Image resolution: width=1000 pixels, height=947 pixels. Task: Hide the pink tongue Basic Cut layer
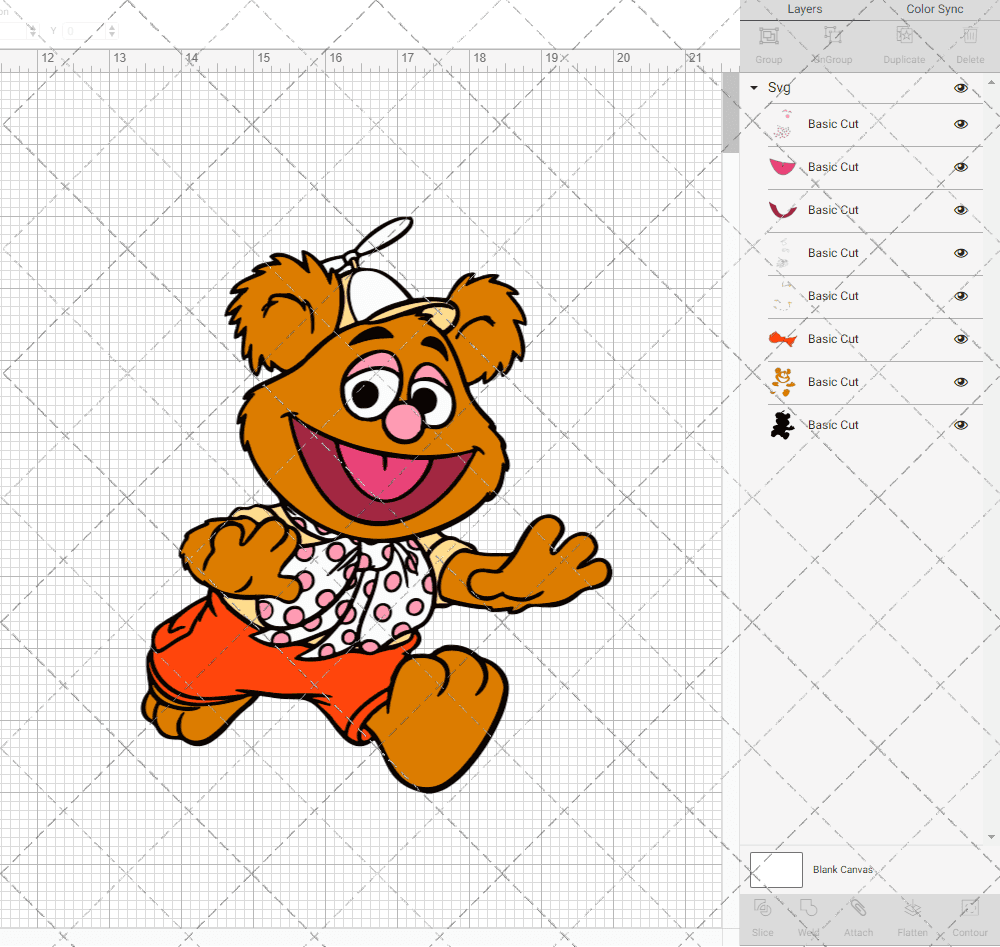pos(960,167)
